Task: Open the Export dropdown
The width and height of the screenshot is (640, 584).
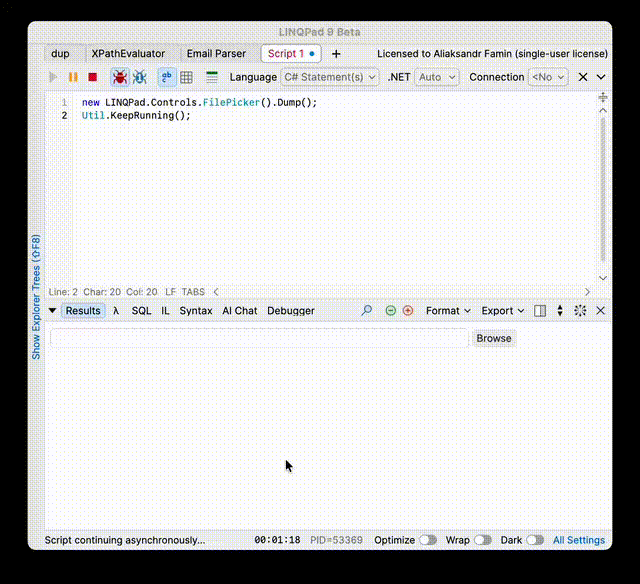Action: click(502, 311)
